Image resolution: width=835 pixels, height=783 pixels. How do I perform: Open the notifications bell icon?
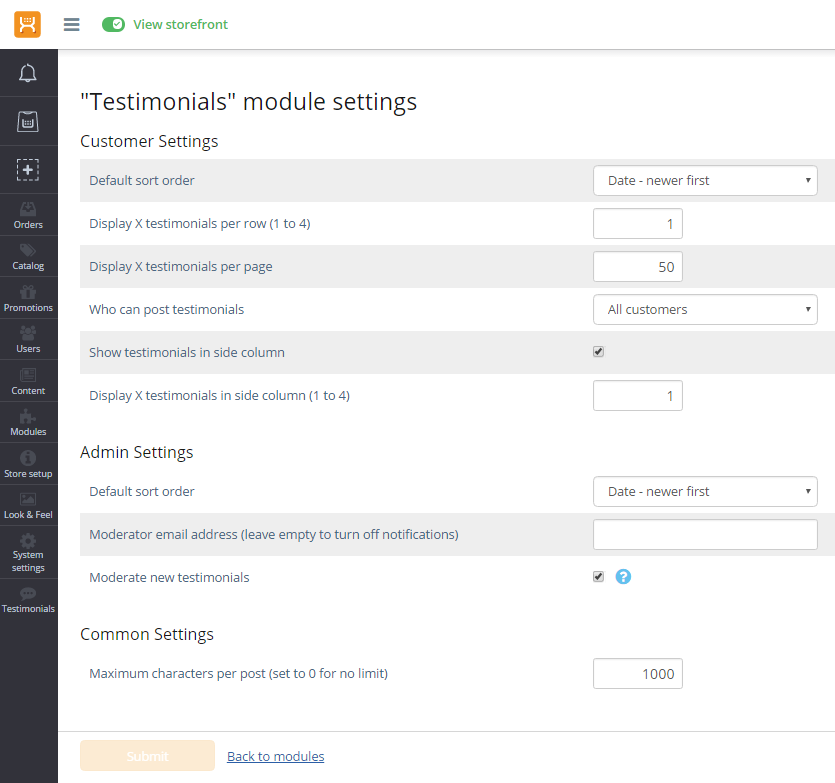coord(28,73)
